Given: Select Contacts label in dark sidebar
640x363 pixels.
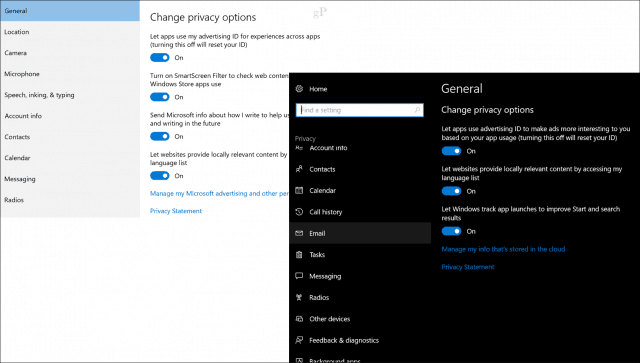Looking at the screenshot, I should coord(322,169).
